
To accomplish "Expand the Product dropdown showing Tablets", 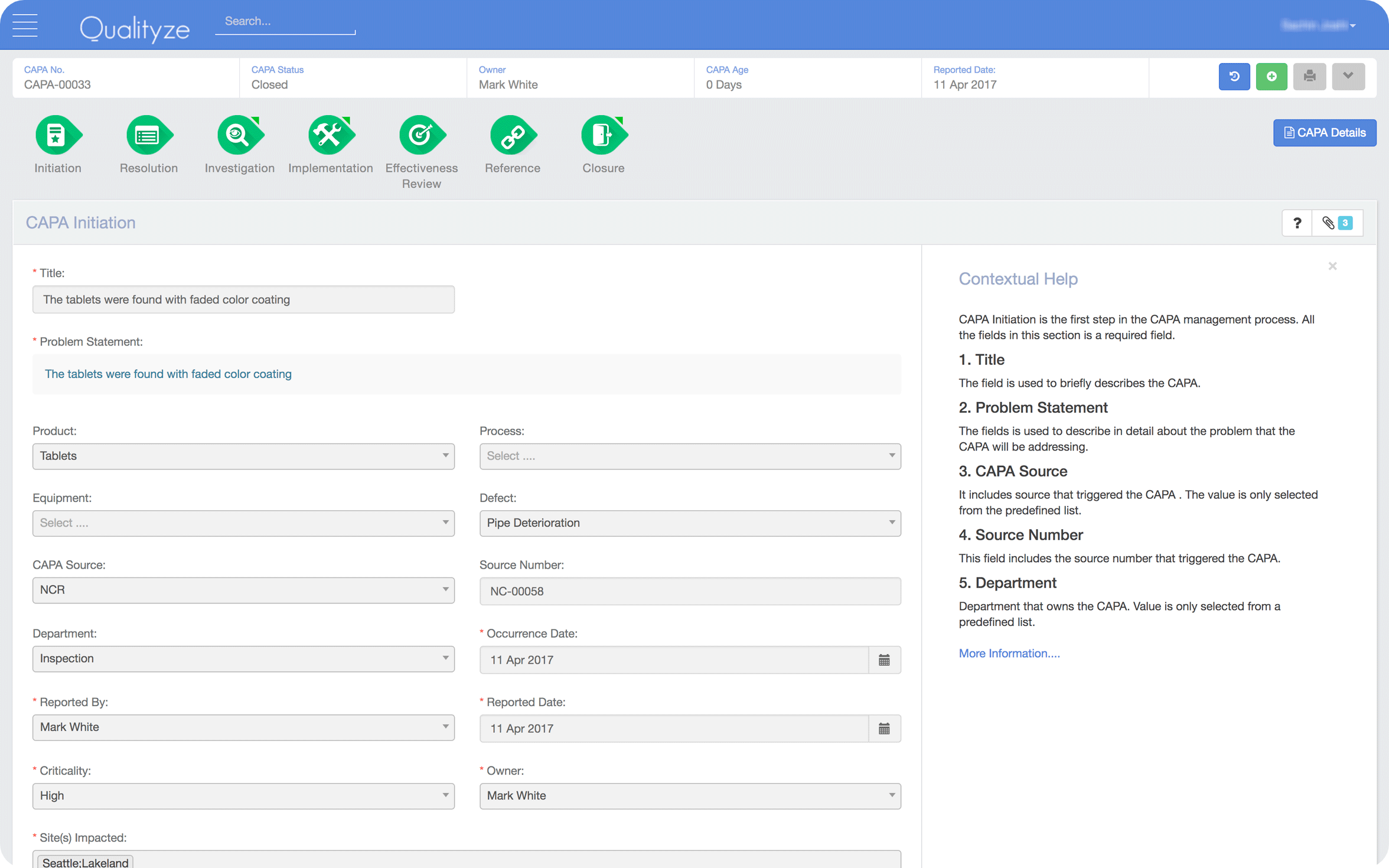I will point(243,456).
